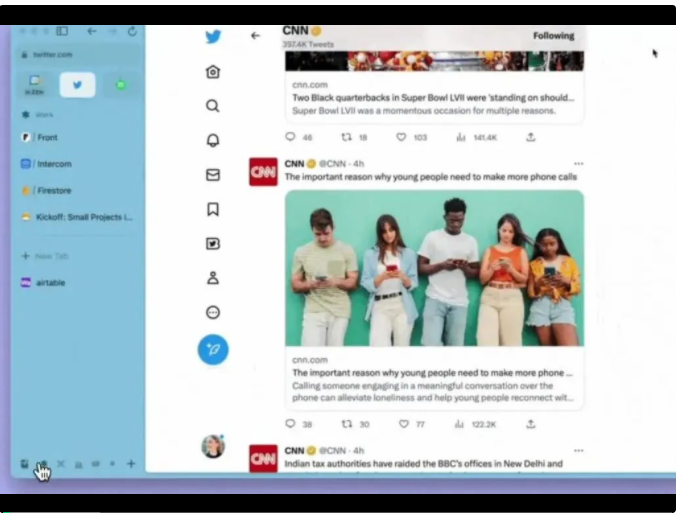
Task: Open the Arc library icon
Action: point(25,464)
